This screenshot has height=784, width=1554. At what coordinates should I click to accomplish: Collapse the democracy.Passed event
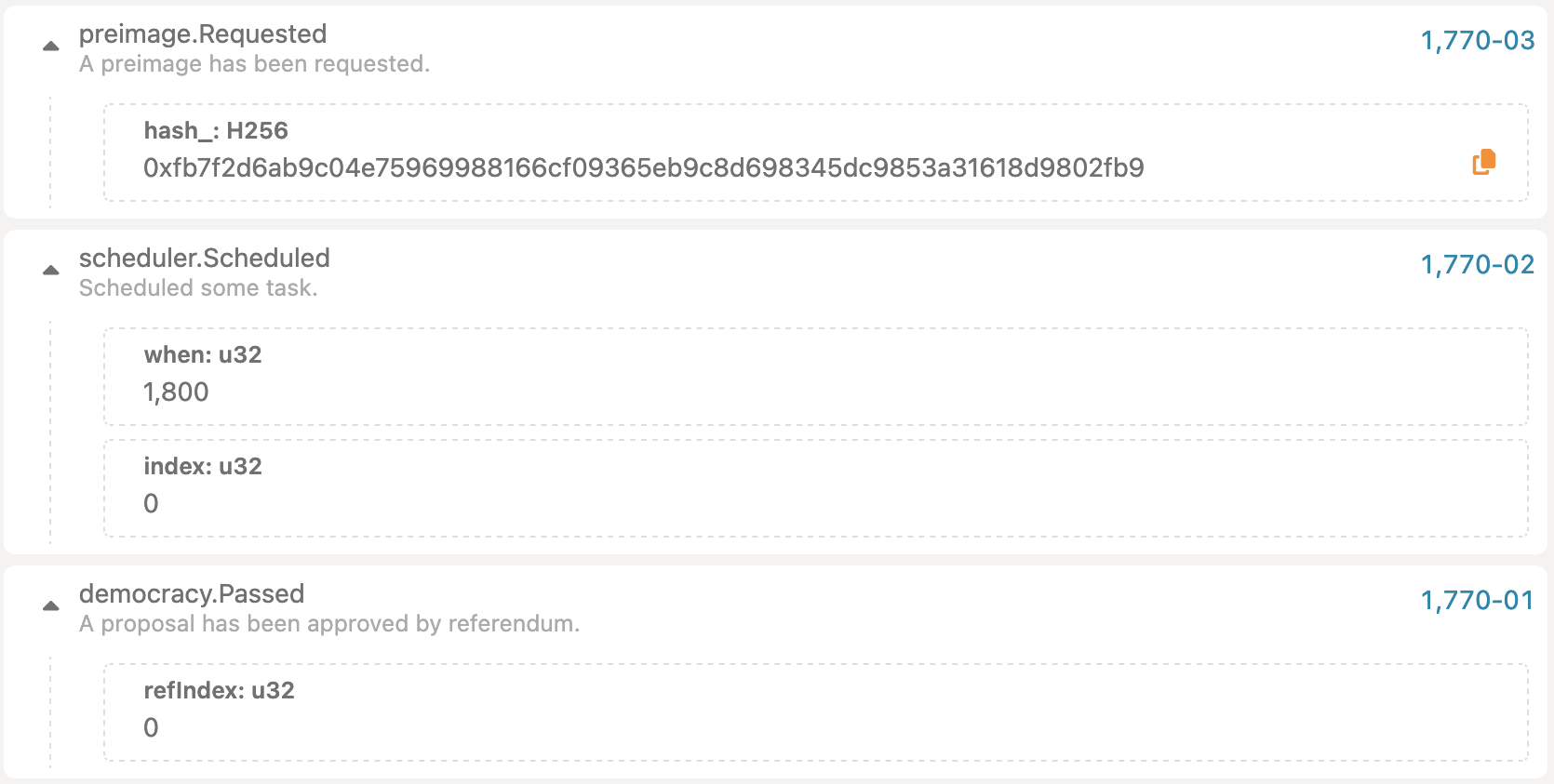pos(51,606)
